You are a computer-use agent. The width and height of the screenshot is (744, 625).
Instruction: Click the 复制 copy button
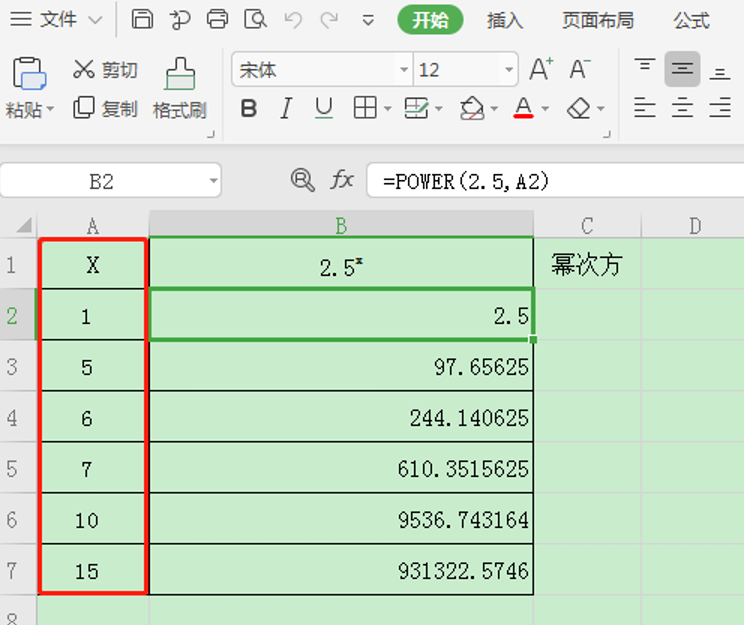[105, 109]
